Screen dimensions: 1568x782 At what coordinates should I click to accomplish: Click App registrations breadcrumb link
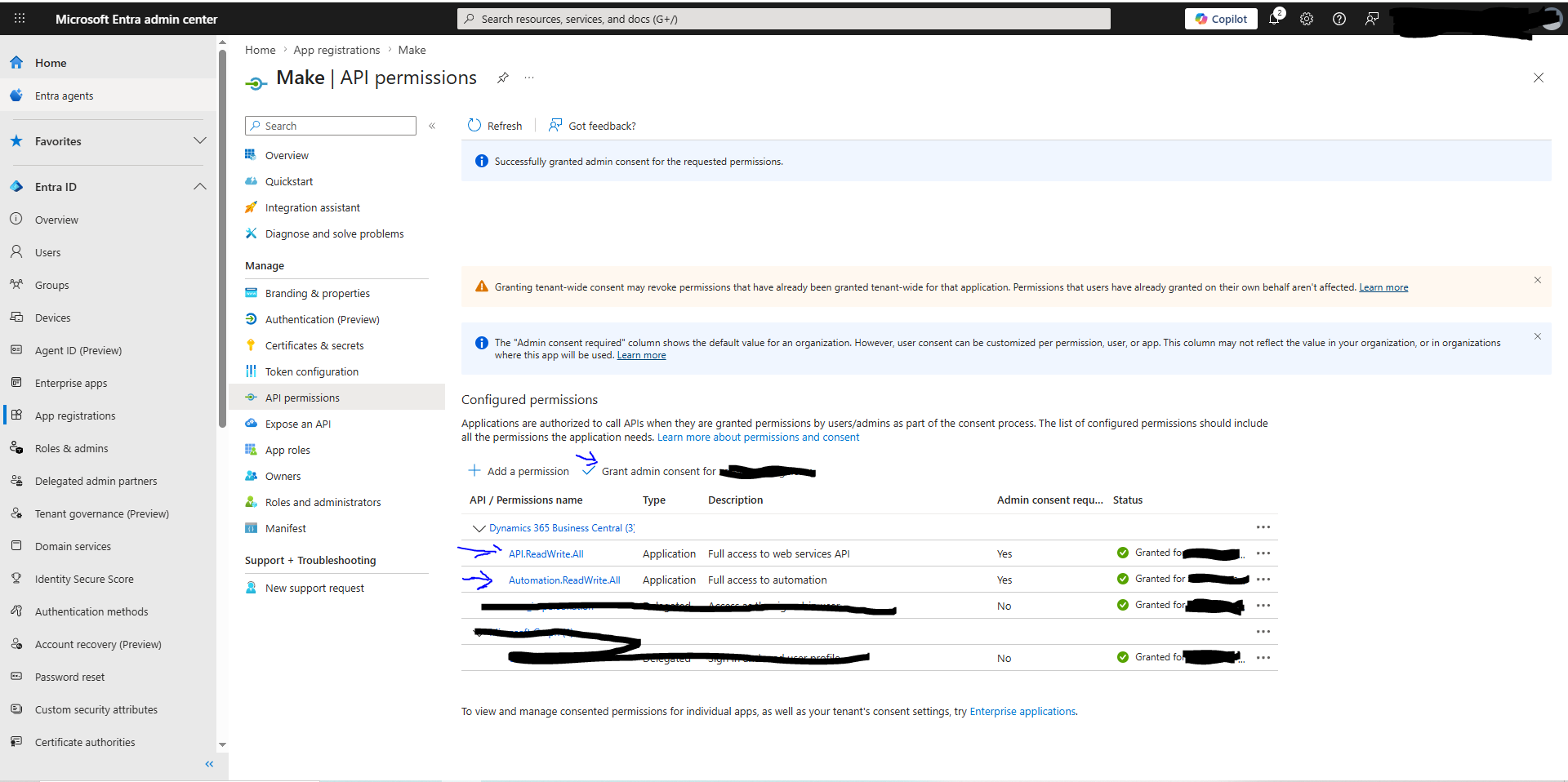336,50
